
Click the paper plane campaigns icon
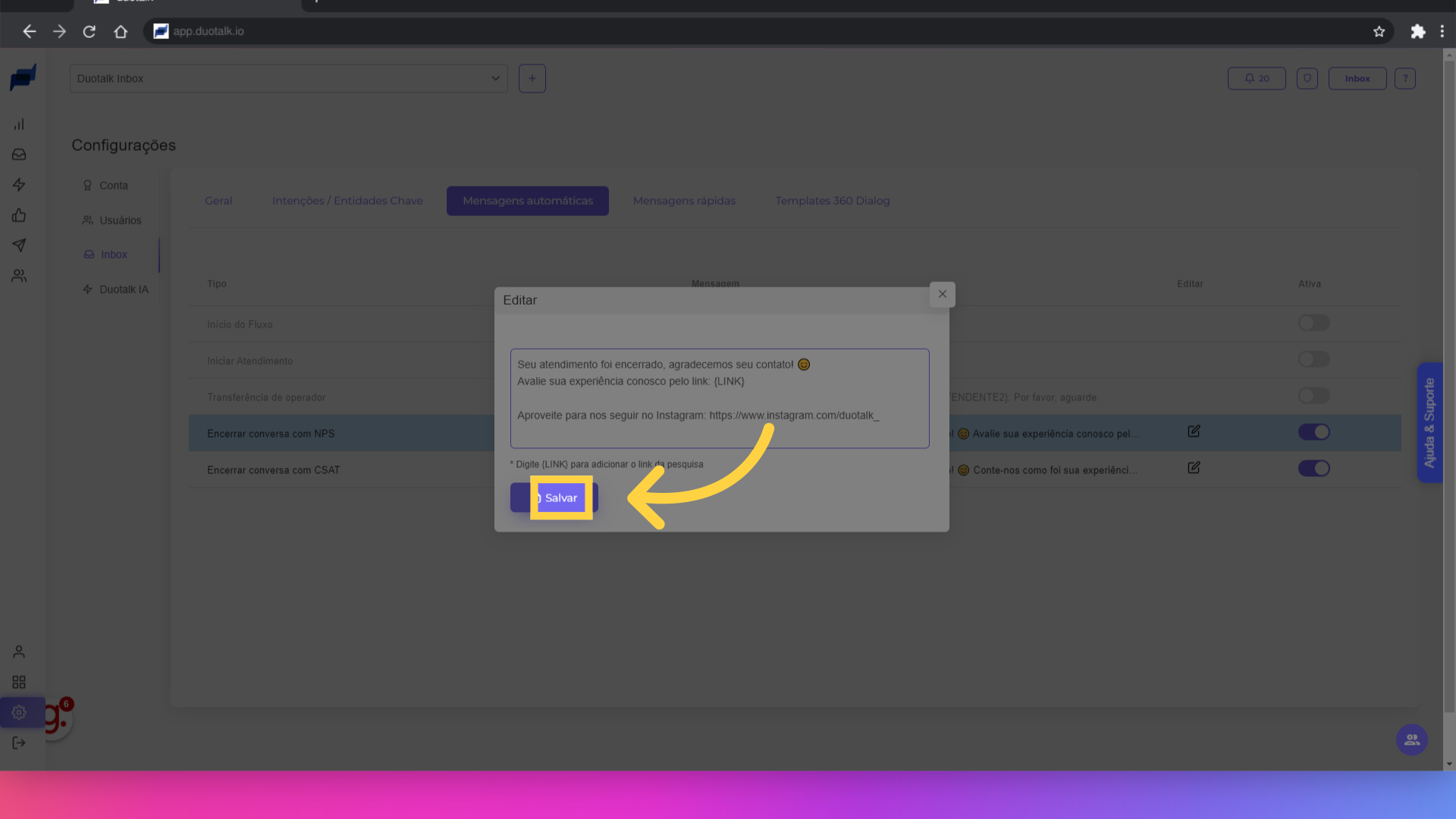pos(19,246)
